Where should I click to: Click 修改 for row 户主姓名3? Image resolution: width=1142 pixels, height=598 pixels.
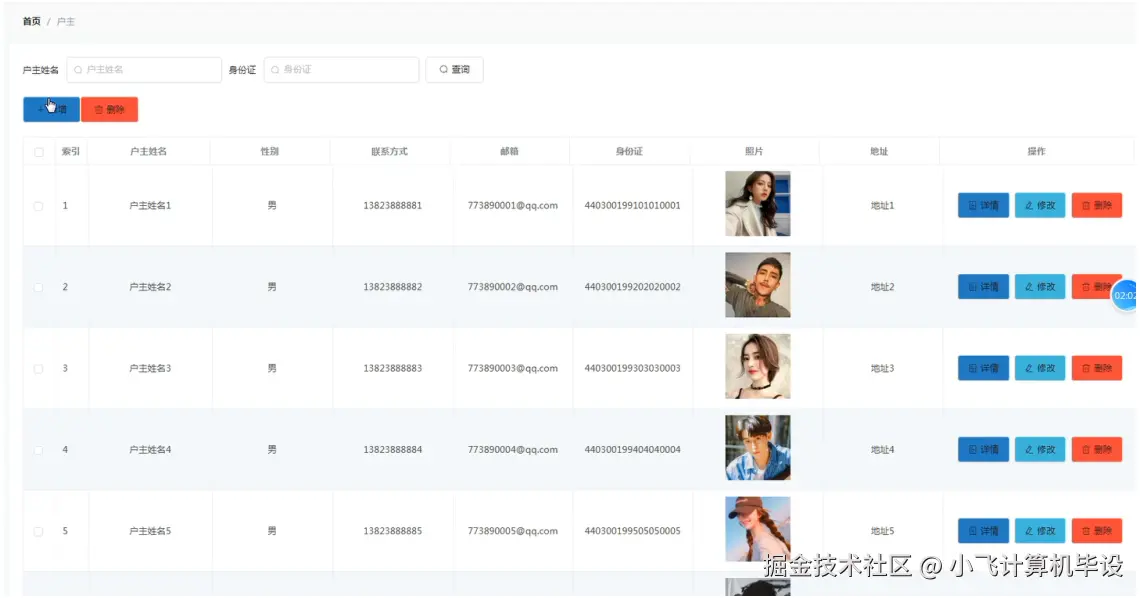1040,369
